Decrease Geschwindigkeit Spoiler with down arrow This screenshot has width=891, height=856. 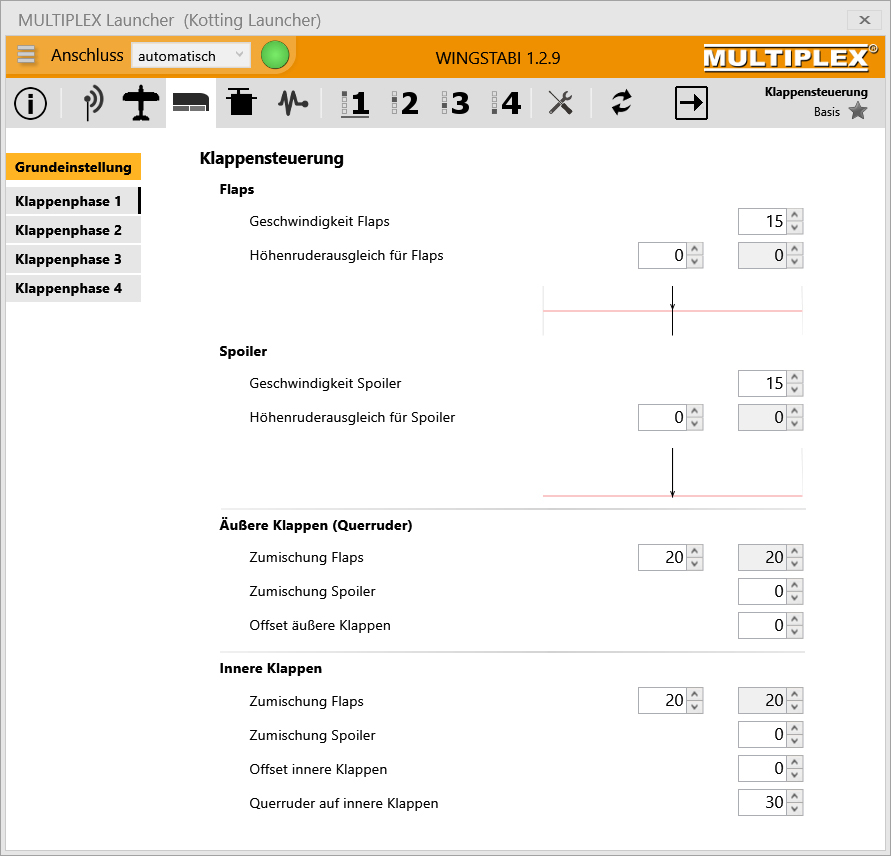click(x=795, y=390)
